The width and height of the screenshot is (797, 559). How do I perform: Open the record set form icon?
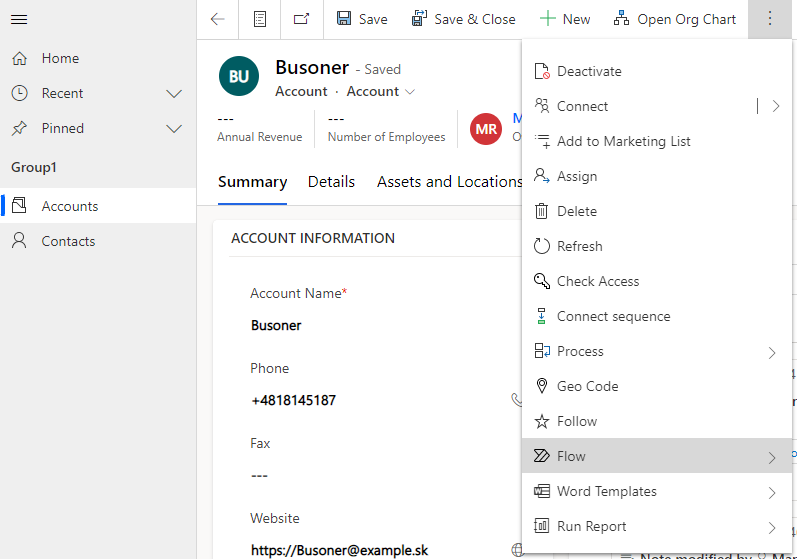[x=260, y=19]
